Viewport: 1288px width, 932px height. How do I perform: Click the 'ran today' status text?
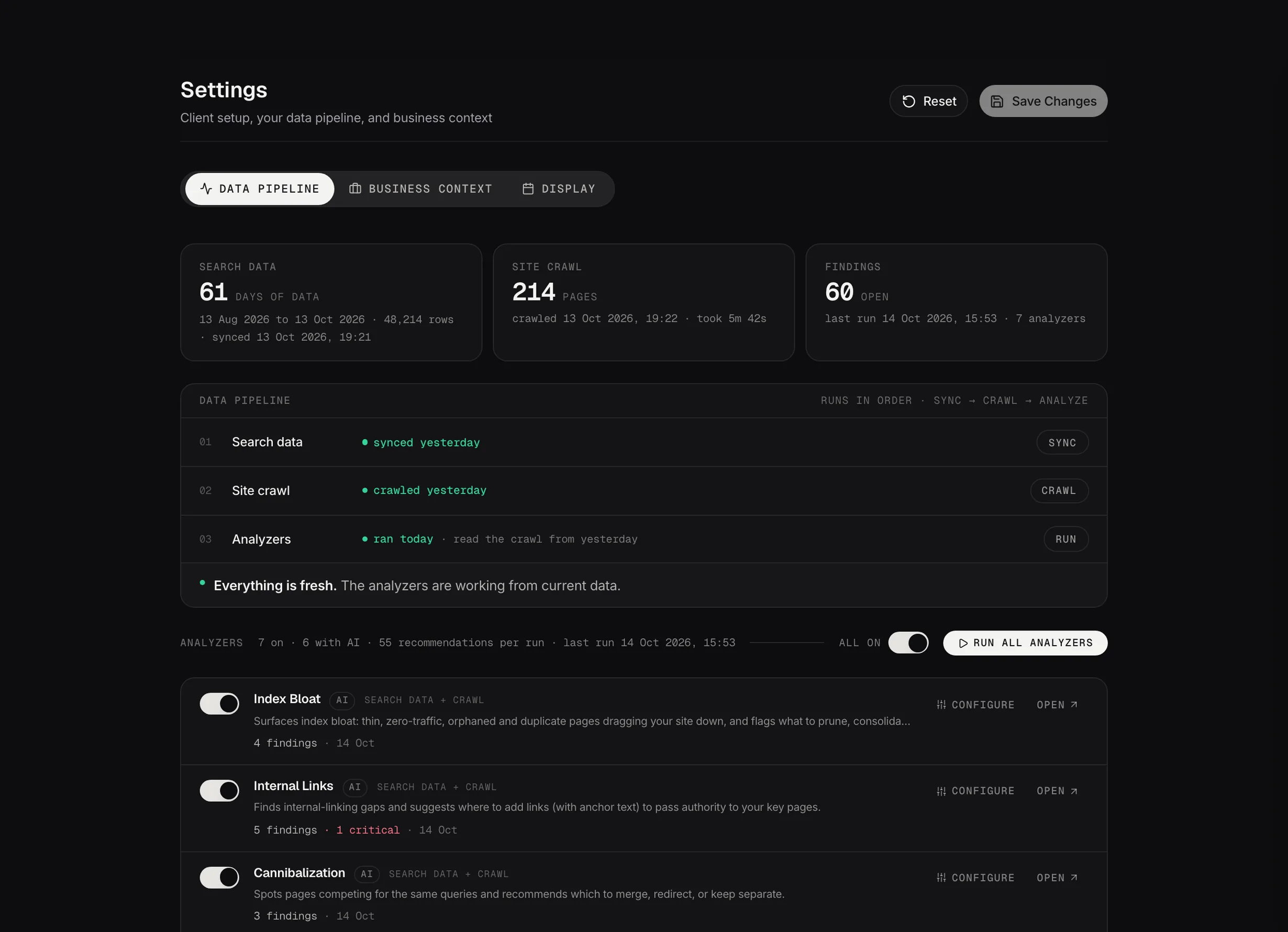[403, 539]
